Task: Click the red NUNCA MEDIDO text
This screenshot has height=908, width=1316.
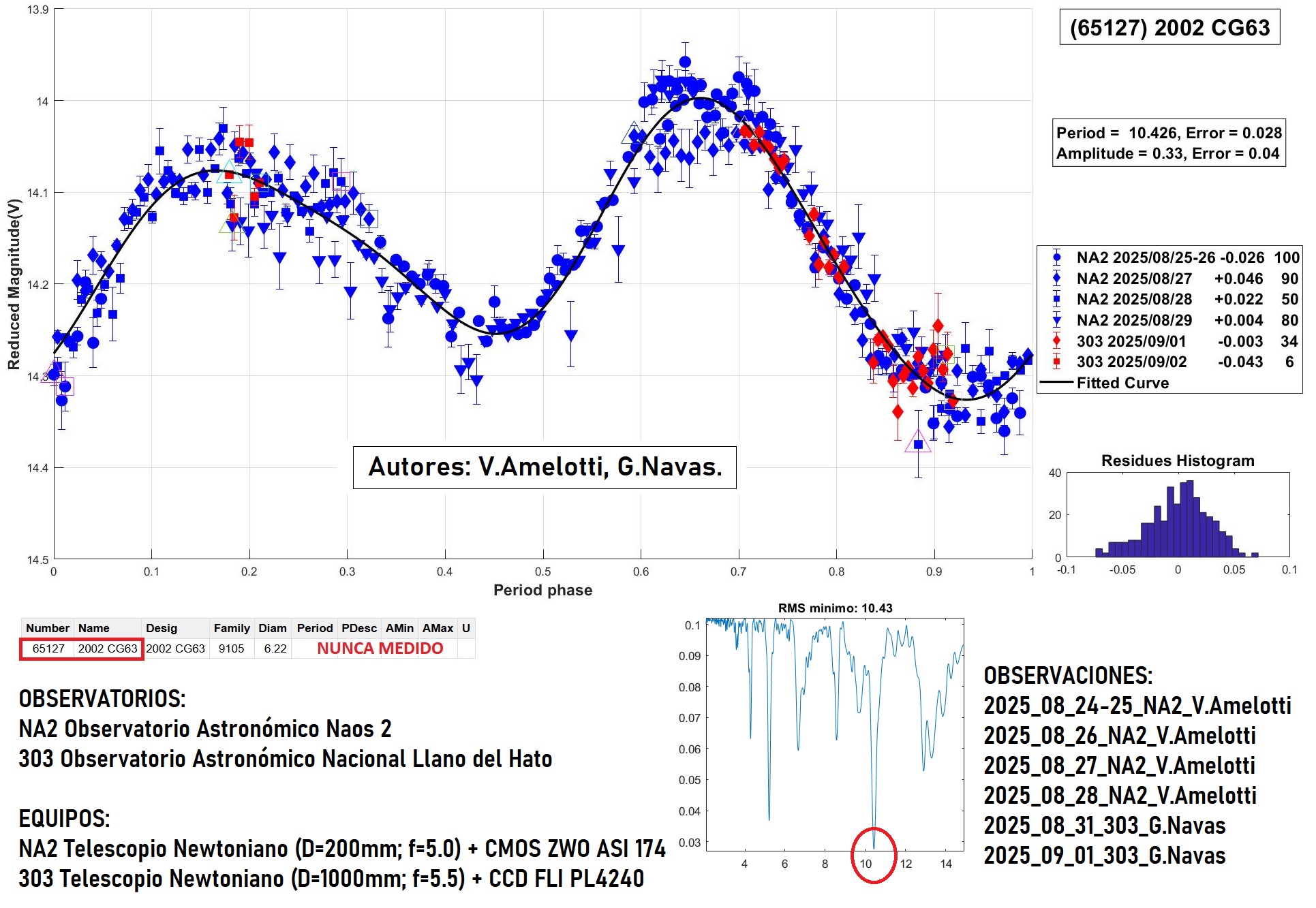Action: (x=380, y=648)
